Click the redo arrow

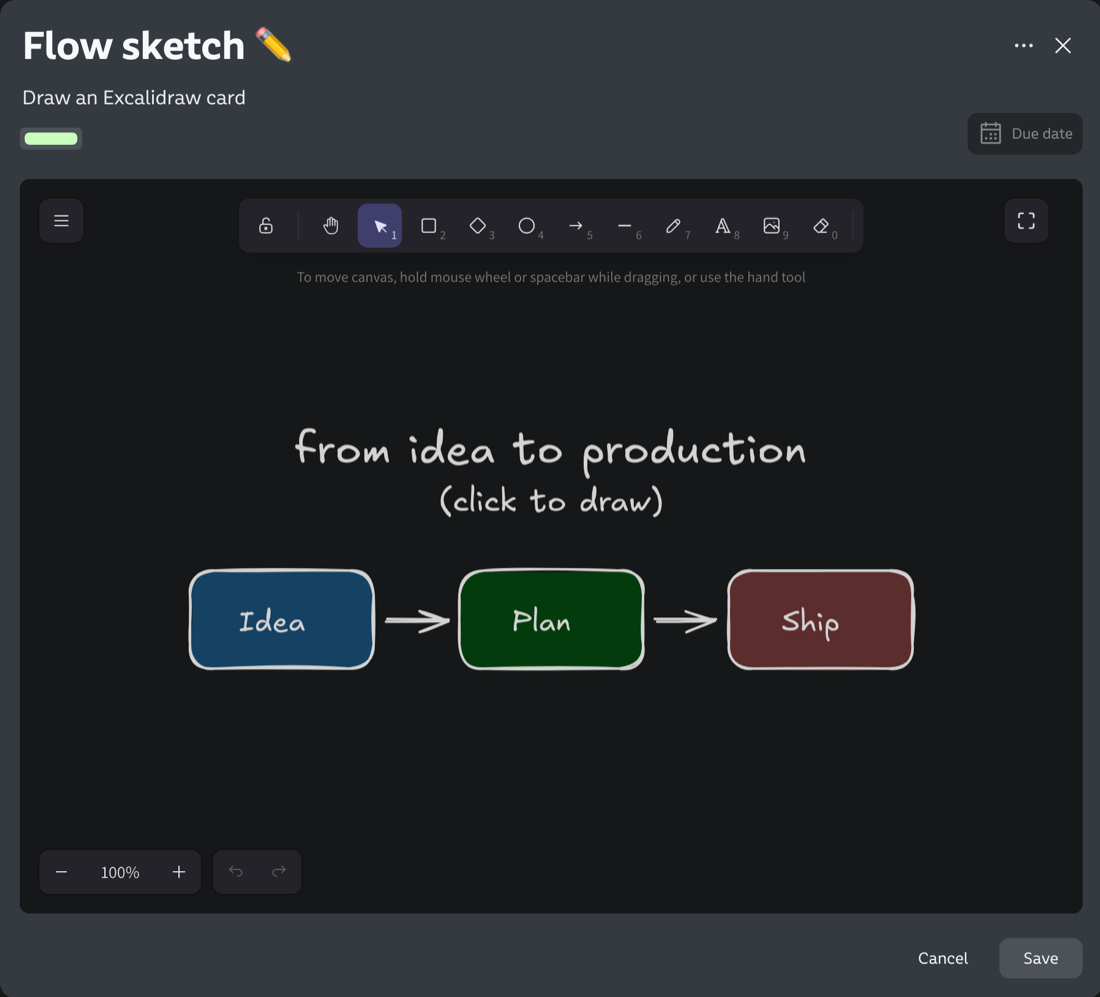click(279, 872)
